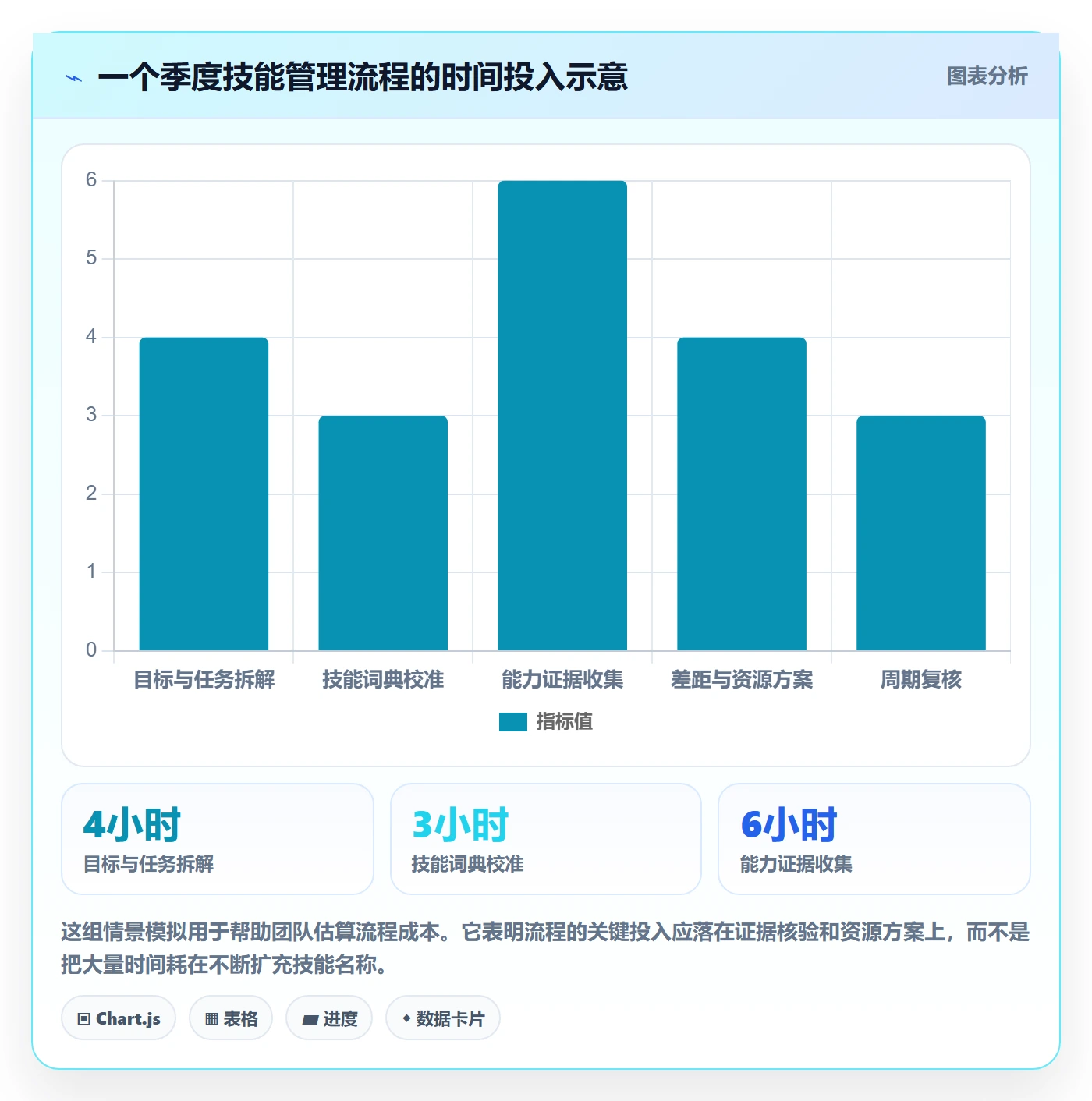The height and width of the screenshot is (1101, 1092).
Task: Click the 图表分析 label in the header
Action: point(987,76)
